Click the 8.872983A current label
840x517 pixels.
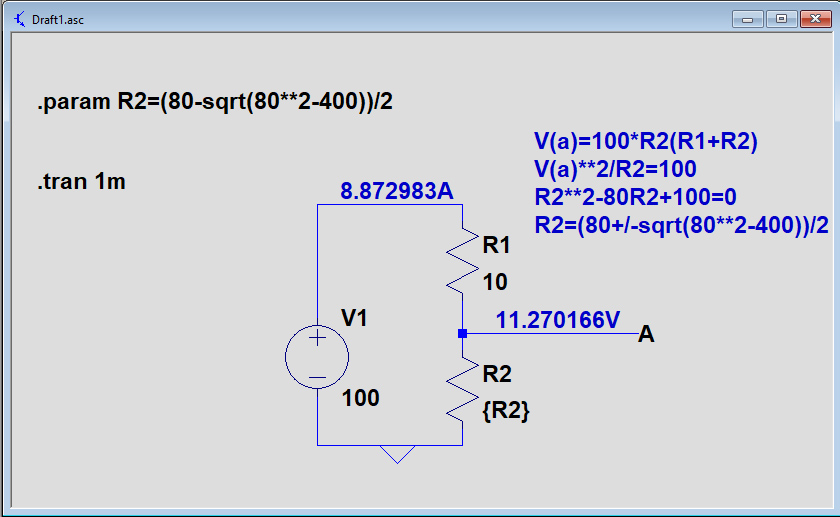pyautogui.click(x=396, y=191)
